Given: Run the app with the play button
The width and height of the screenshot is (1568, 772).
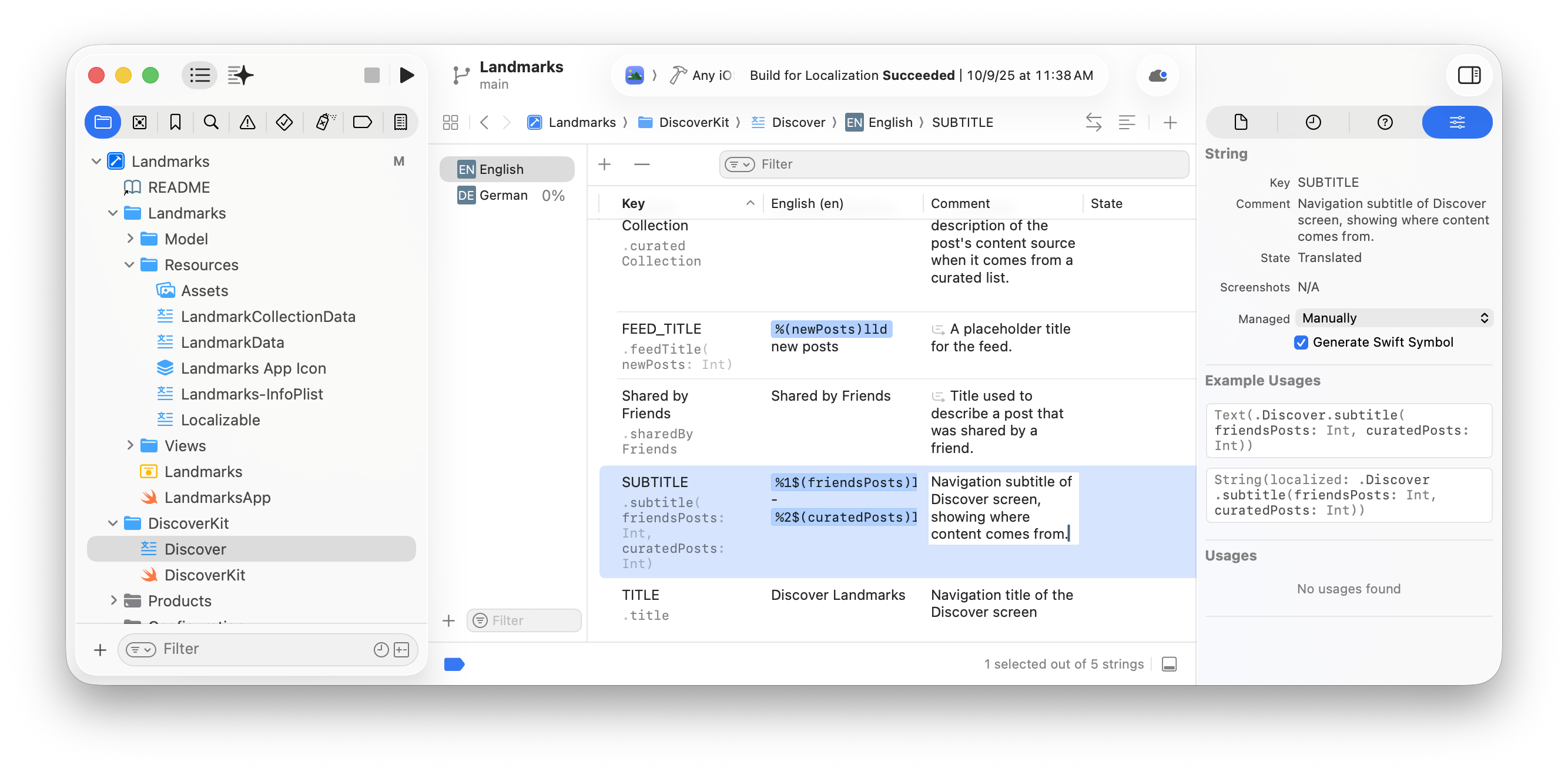Looking at the screenshot, I should (407, 75).
